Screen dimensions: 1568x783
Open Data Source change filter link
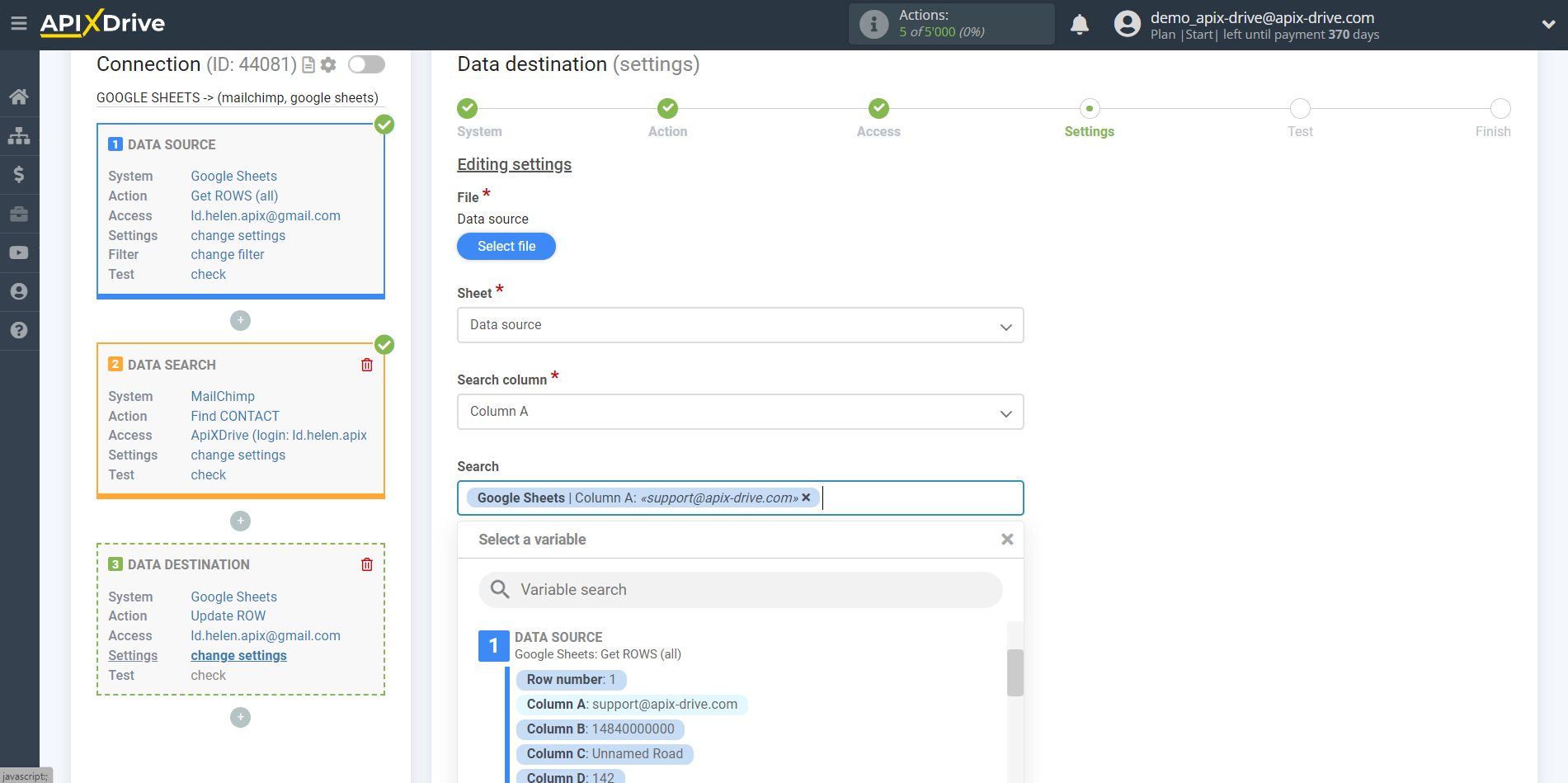[228, 254]
